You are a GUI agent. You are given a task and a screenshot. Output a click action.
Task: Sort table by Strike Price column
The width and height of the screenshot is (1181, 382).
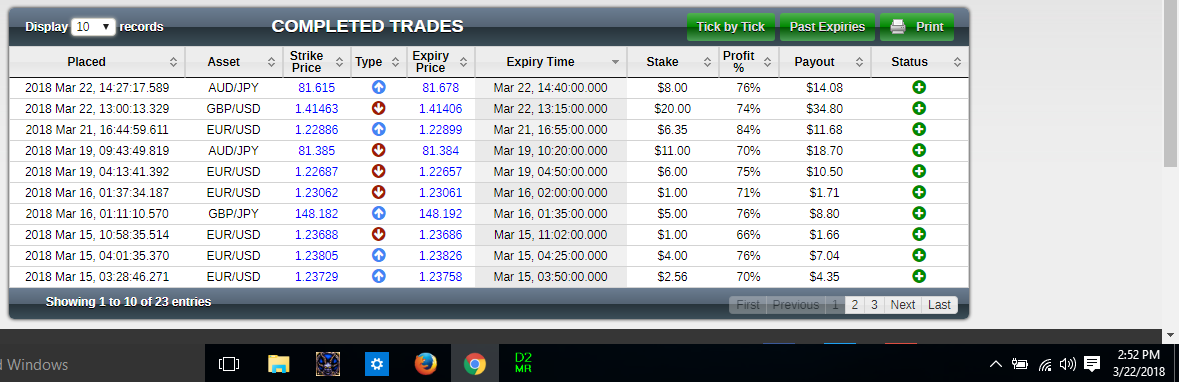316,62
